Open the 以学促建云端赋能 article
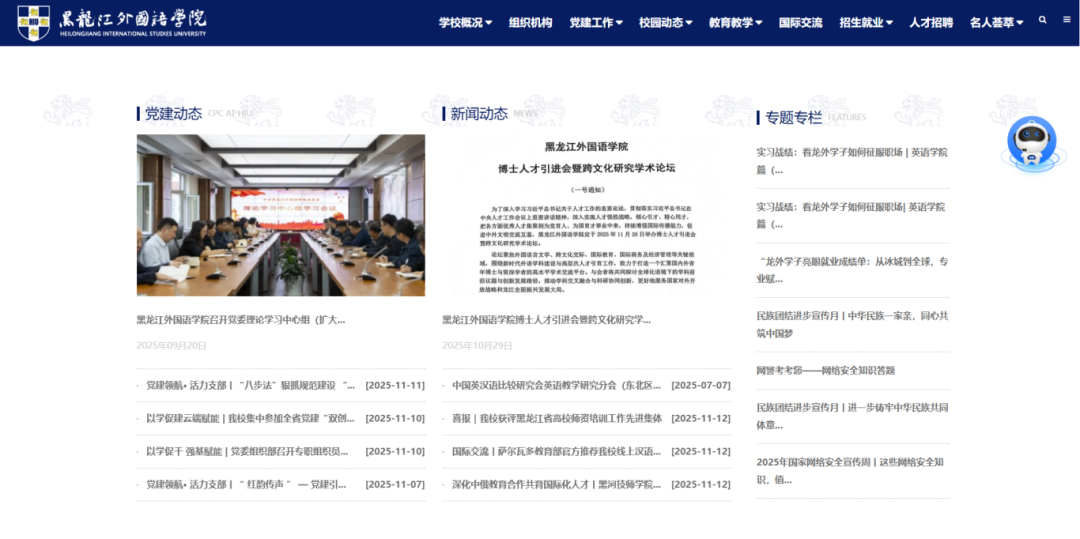The width and height of the screenshot is (1080, 539). (251, 418)
